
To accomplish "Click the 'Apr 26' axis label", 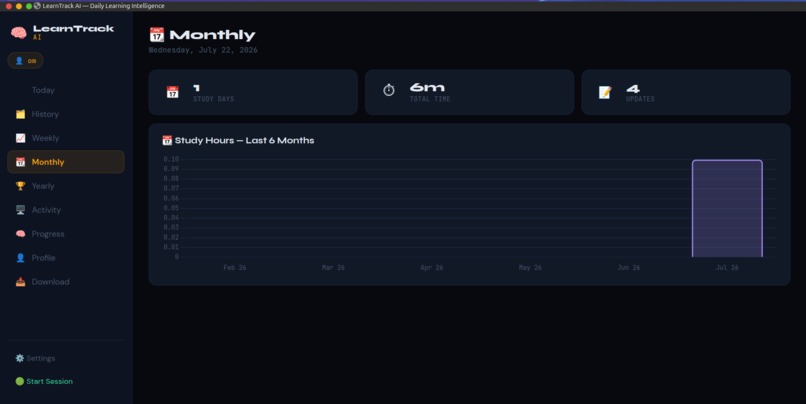I will 432,268.
